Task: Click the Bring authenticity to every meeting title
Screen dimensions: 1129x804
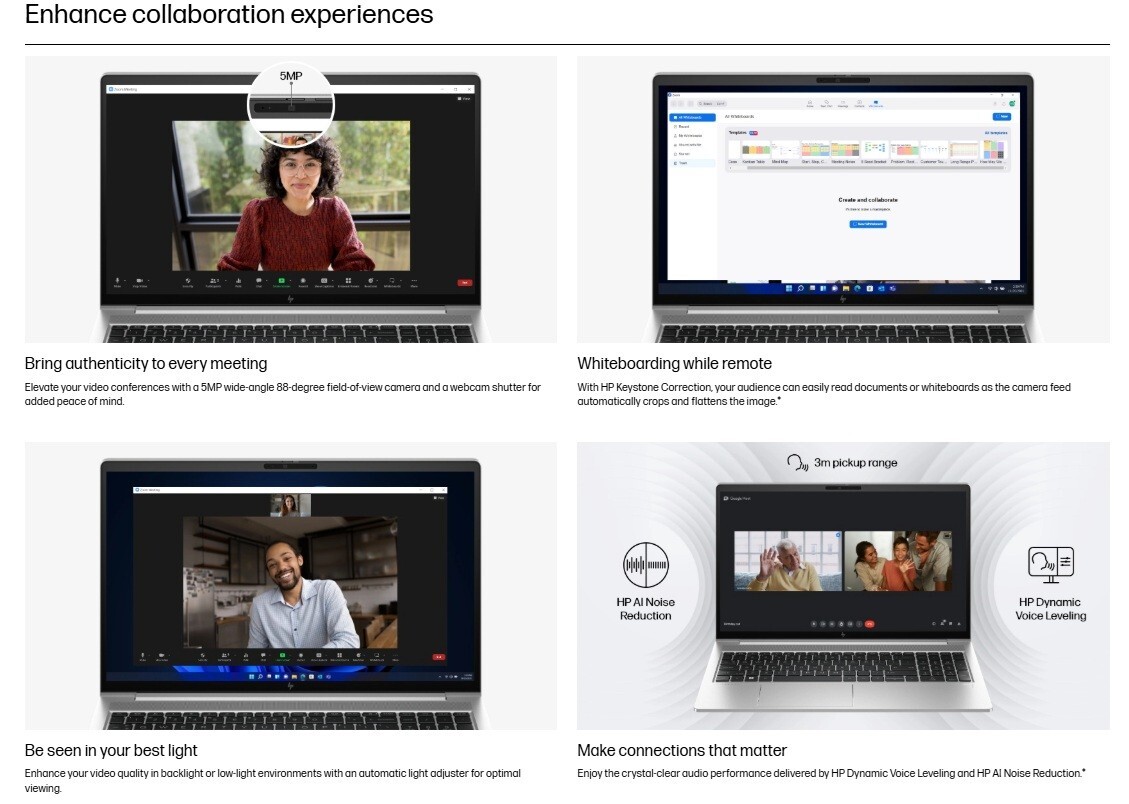Action: click(146, 363)
